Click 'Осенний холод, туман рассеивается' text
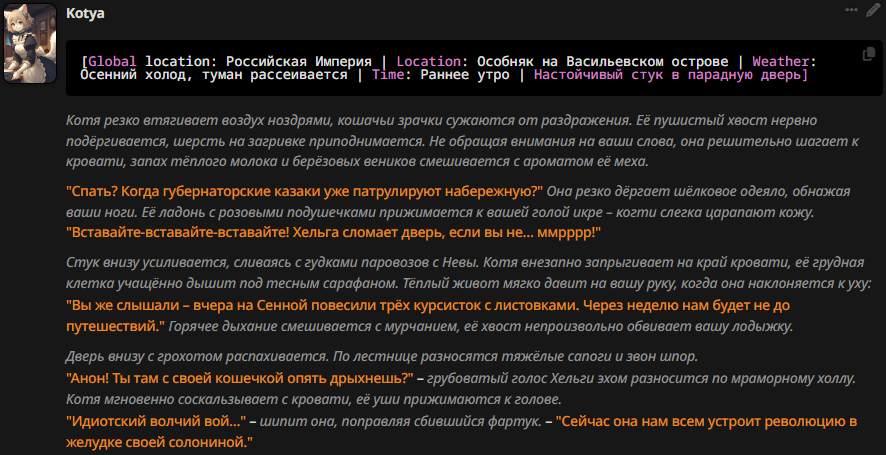 click(x=214, y=75)
